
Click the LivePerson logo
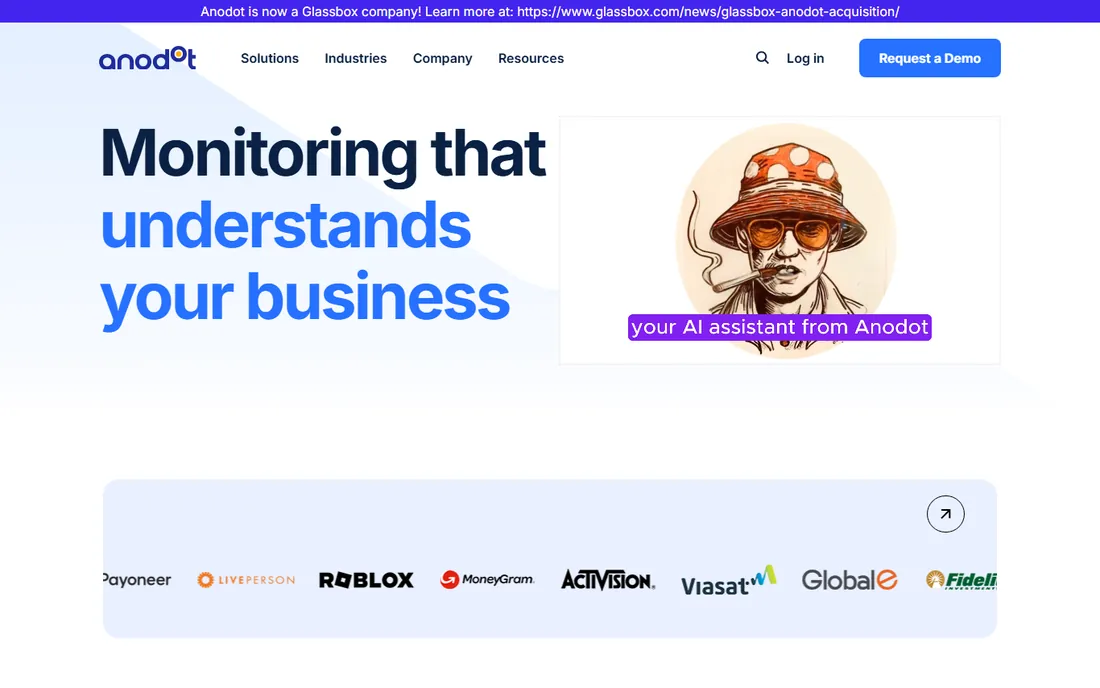246,580
